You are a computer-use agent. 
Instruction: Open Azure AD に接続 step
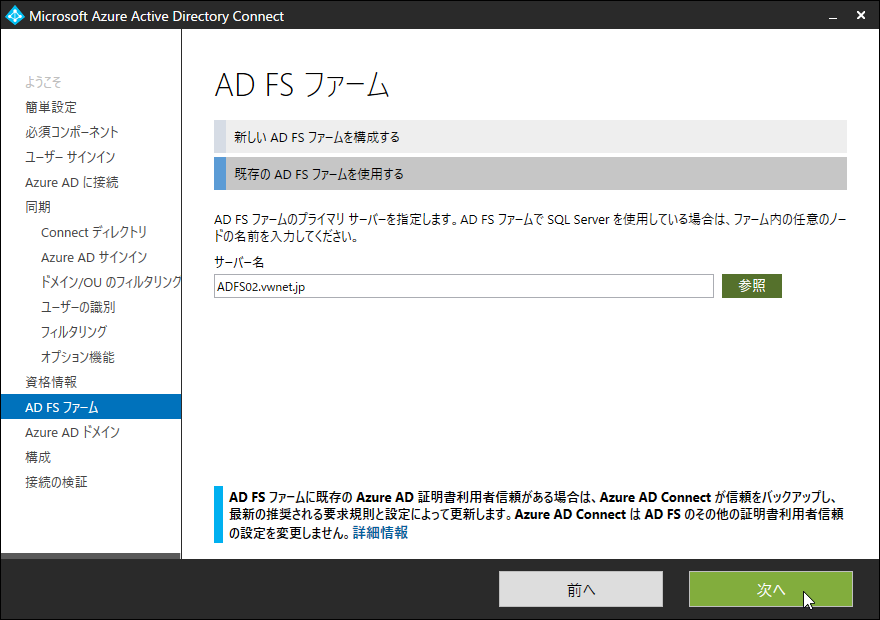(71, 182)
